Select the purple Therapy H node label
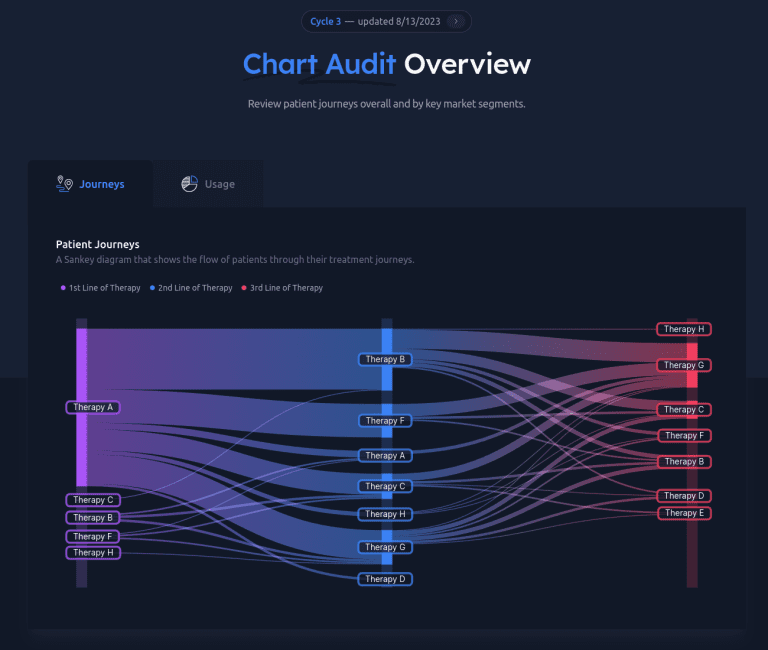768x650 pixels. coord(93,552)
